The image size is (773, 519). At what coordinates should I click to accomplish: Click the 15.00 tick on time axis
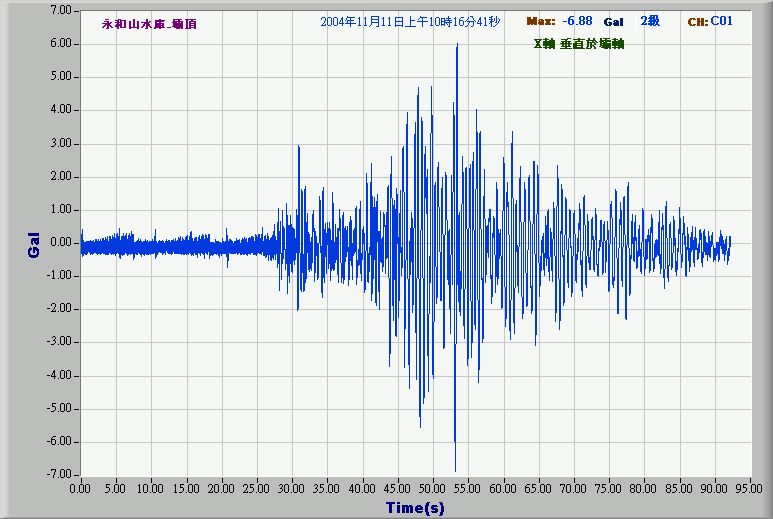point(186,489)
